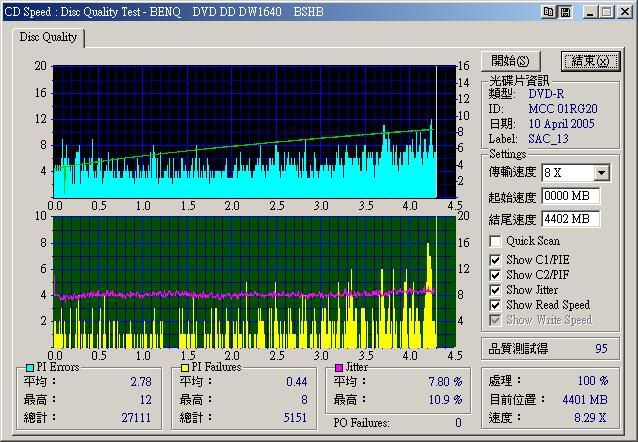This screenshot has width=638, height=442.
Task: Click the PI Failures jitter graph area
Action: coord(254,282)
